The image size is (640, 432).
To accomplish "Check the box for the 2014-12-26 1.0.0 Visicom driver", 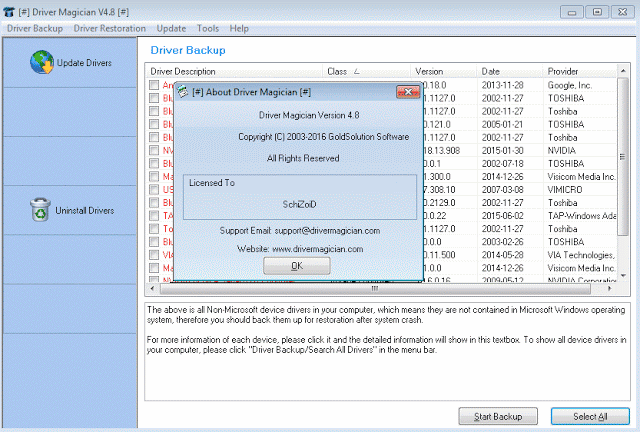I will pos(154,268).
